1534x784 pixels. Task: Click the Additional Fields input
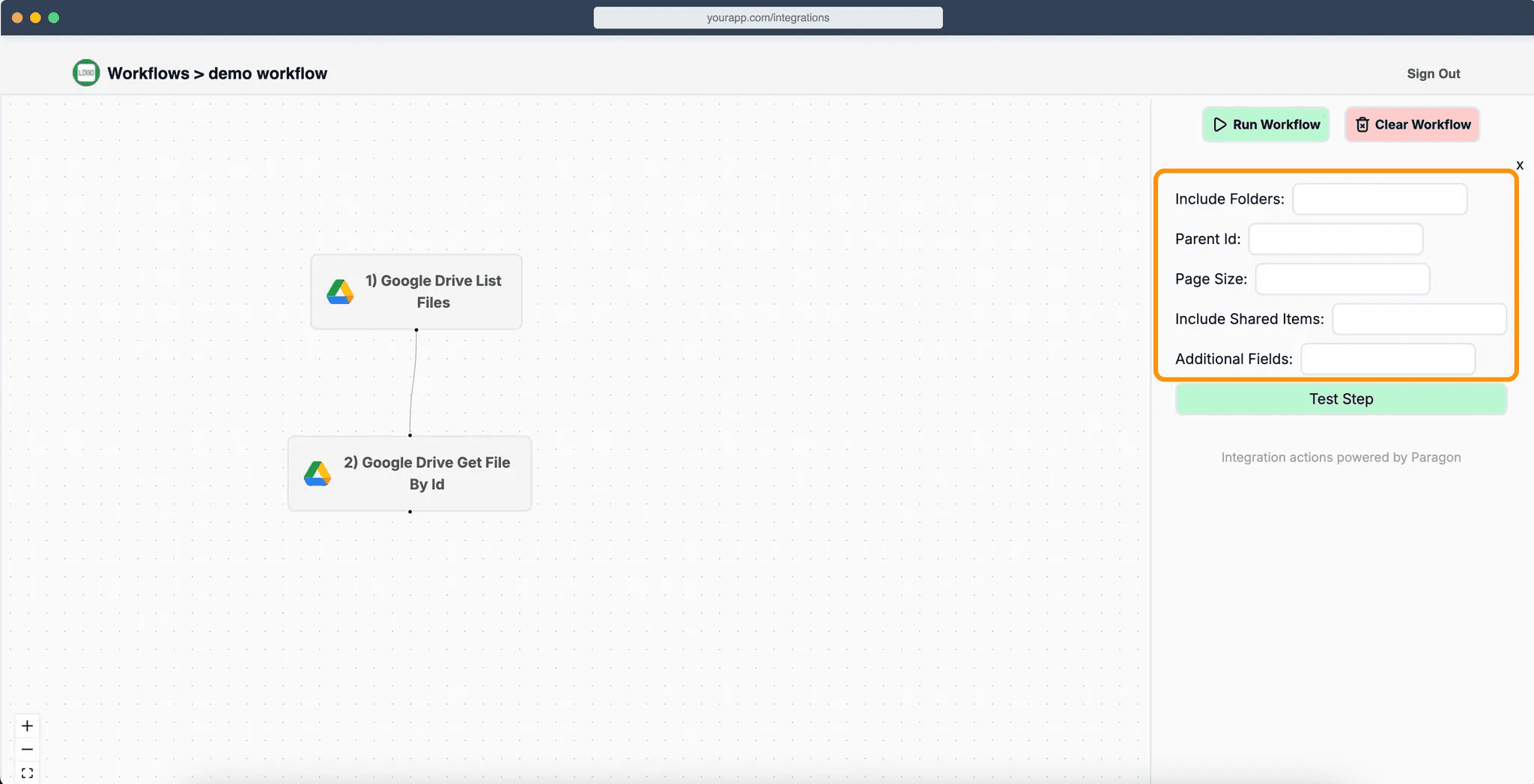click(x=1388, y=359)
